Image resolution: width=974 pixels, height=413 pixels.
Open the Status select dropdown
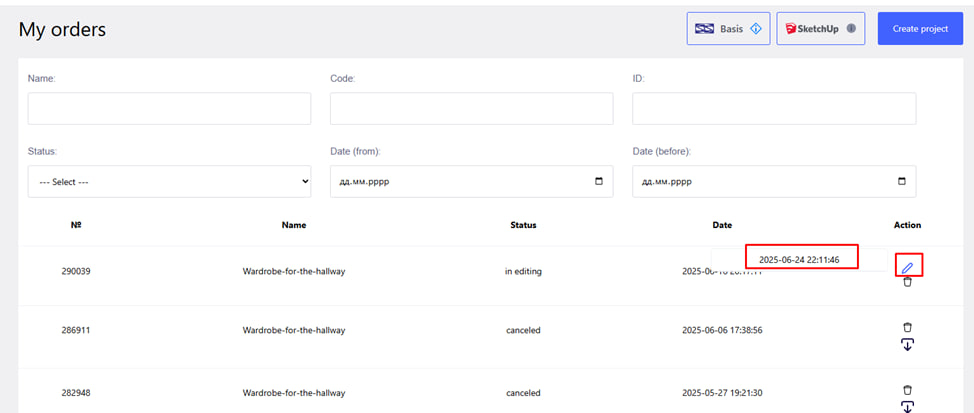(169, 182)
